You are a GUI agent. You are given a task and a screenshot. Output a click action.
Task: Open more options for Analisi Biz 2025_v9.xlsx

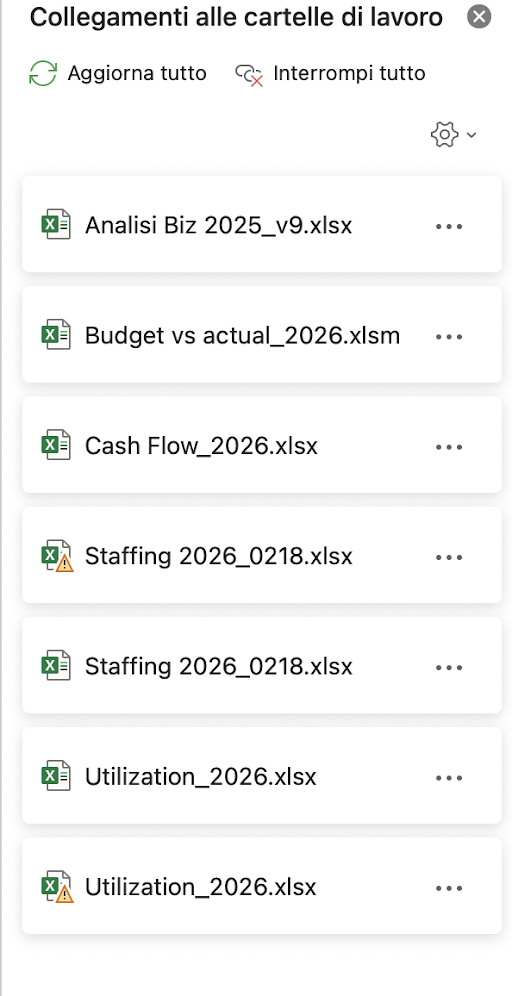click(x=449, y=226)
